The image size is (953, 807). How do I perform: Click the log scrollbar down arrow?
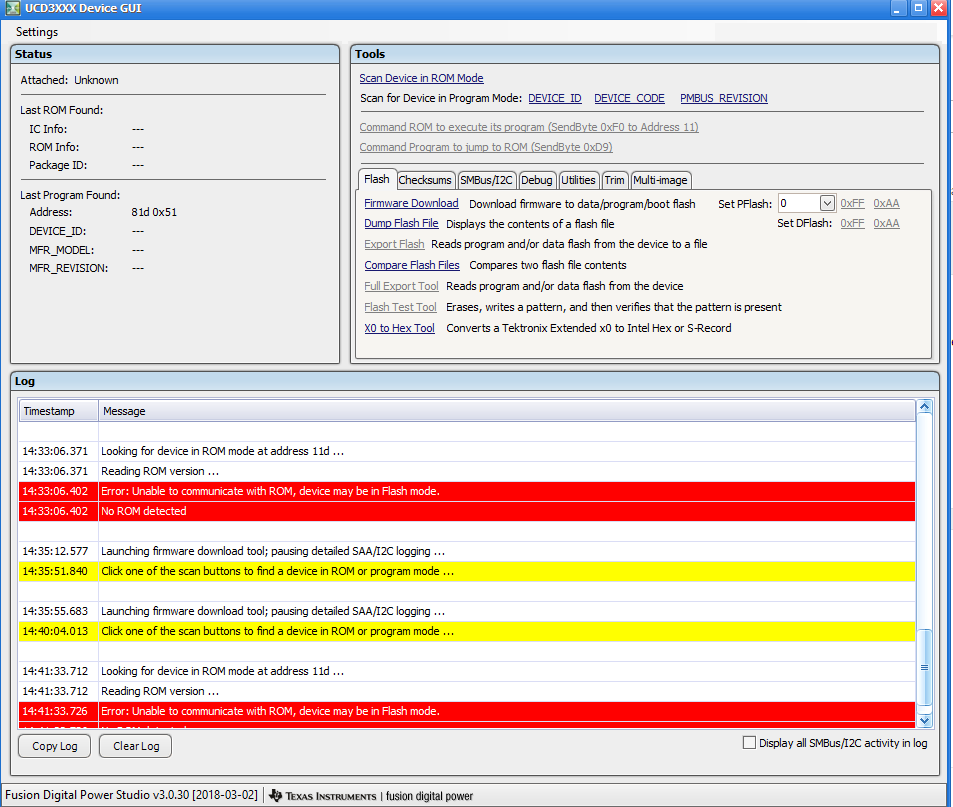click(924, 721)
